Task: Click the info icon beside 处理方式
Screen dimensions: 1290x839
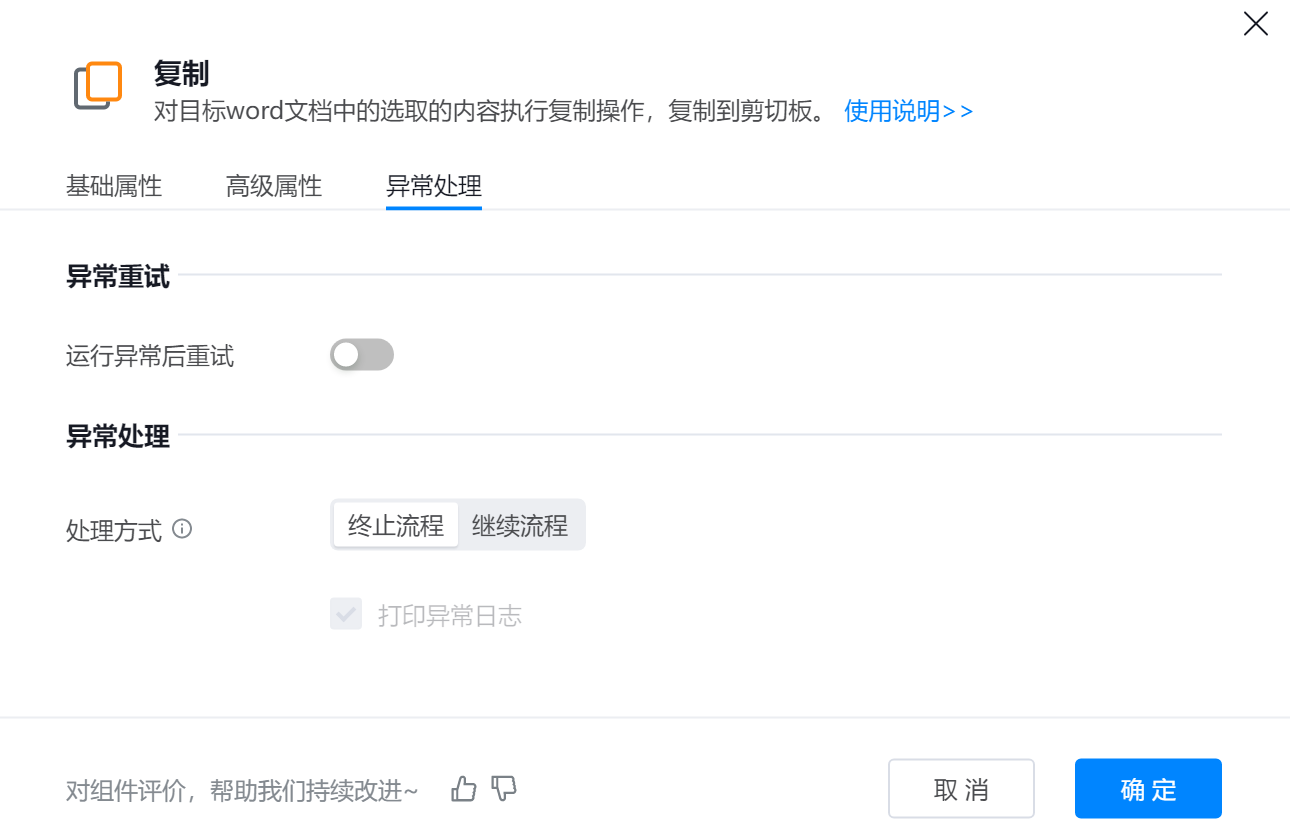Action: tap(182, 529)
